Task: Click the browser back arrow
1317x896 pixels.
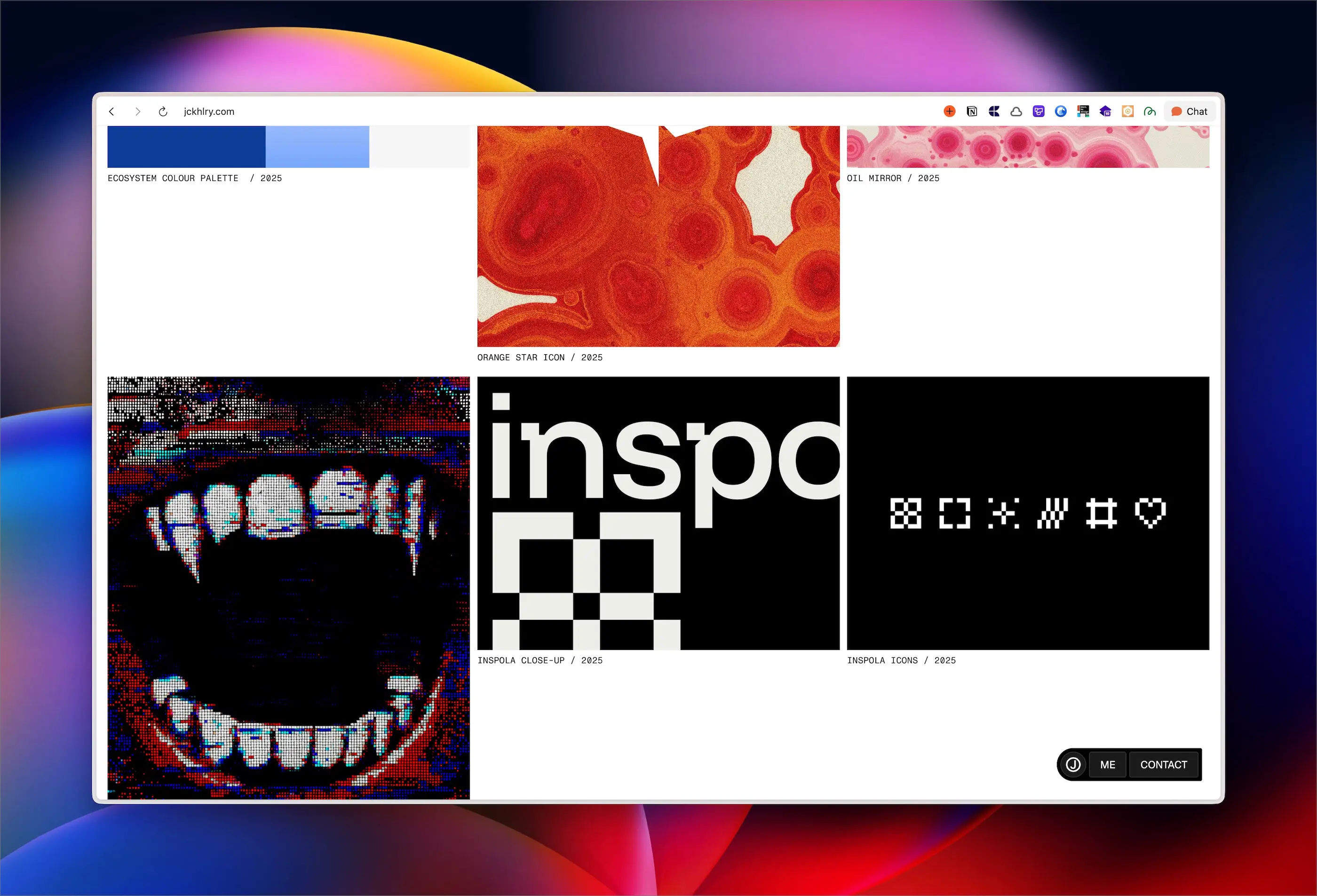Action: click(111, 111)
